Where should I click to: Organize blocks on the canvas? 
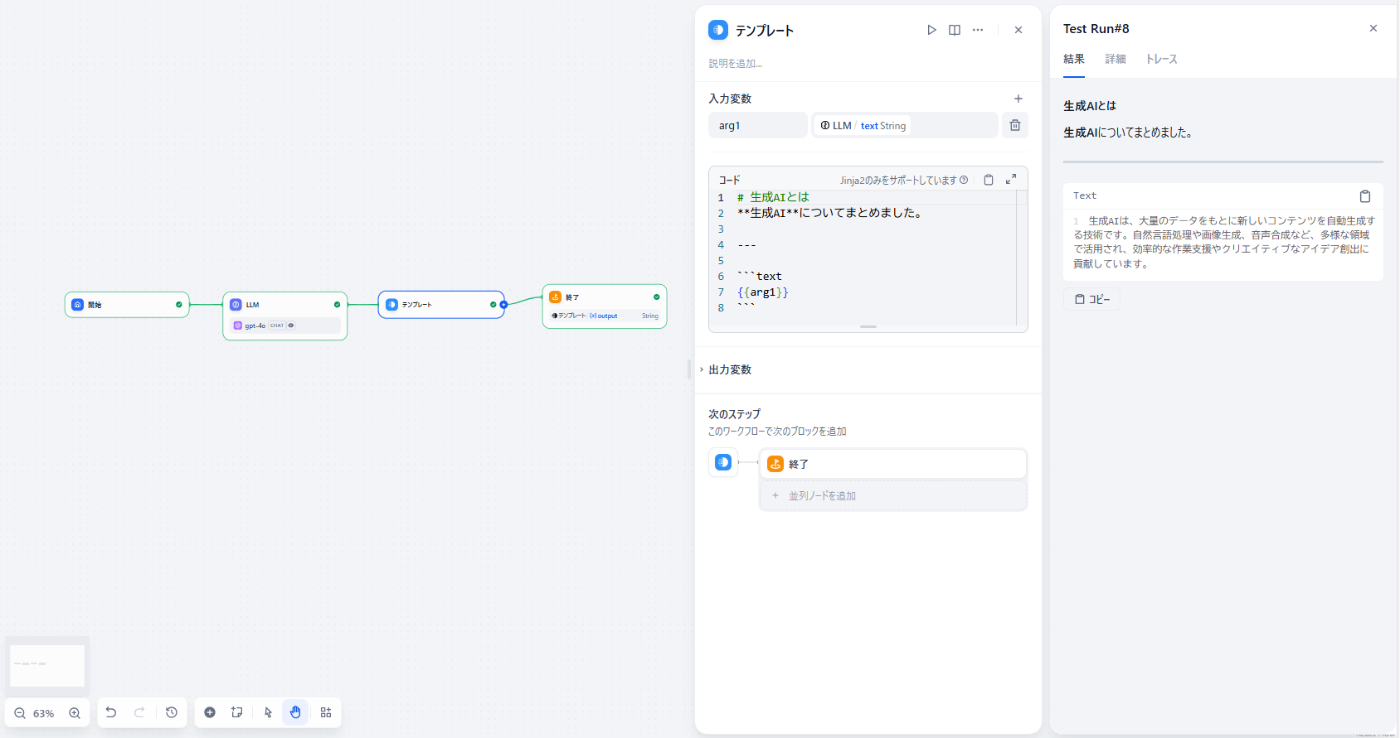[x=326, y=712]
